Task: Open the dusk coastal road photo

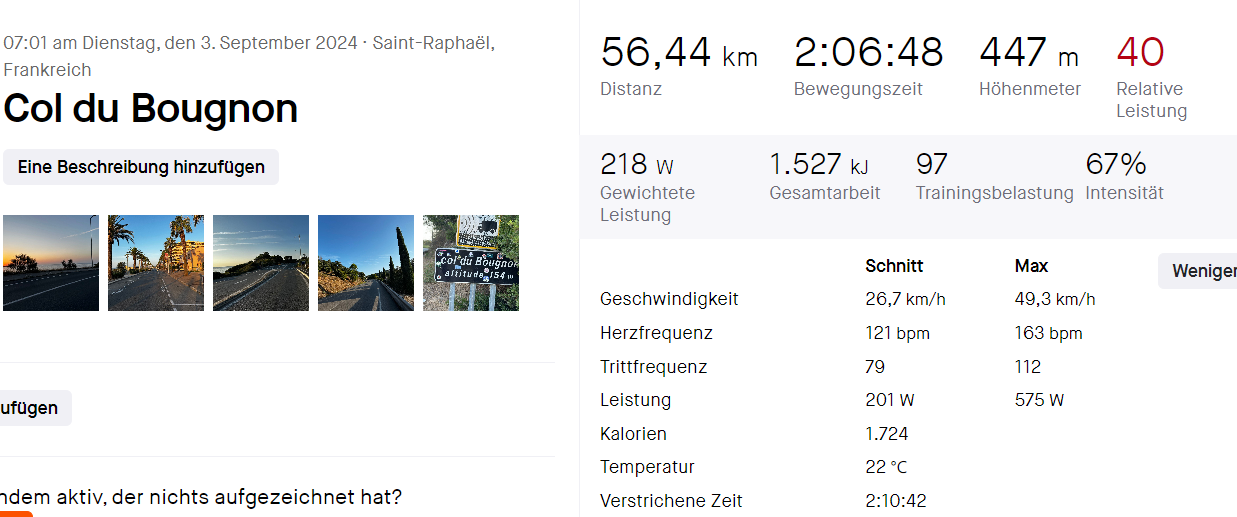Action: click(x=261, y=263)
